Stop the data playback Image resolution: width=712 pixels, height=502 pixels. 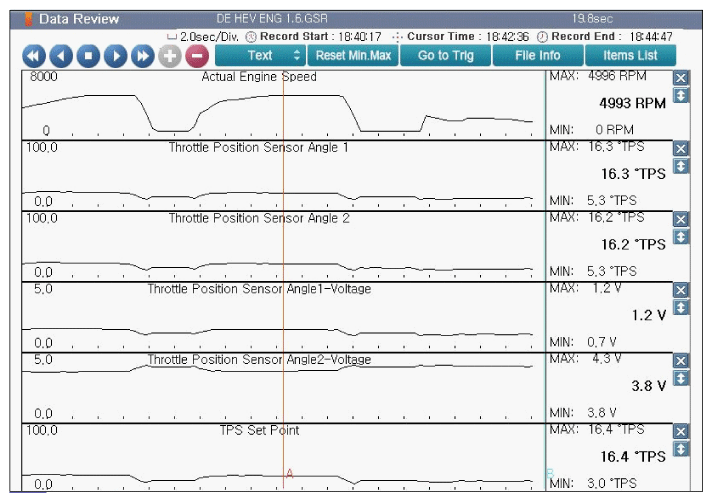[x=89, y=56]
